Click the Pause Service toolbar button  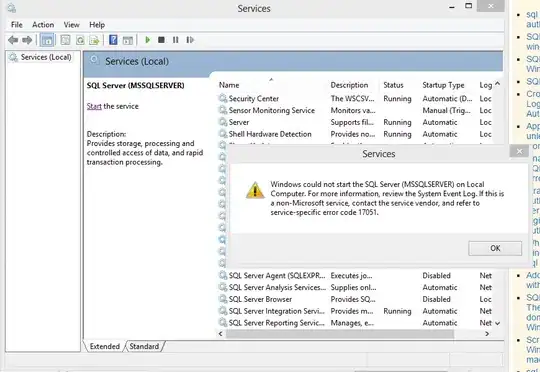(x=176, y=40)
